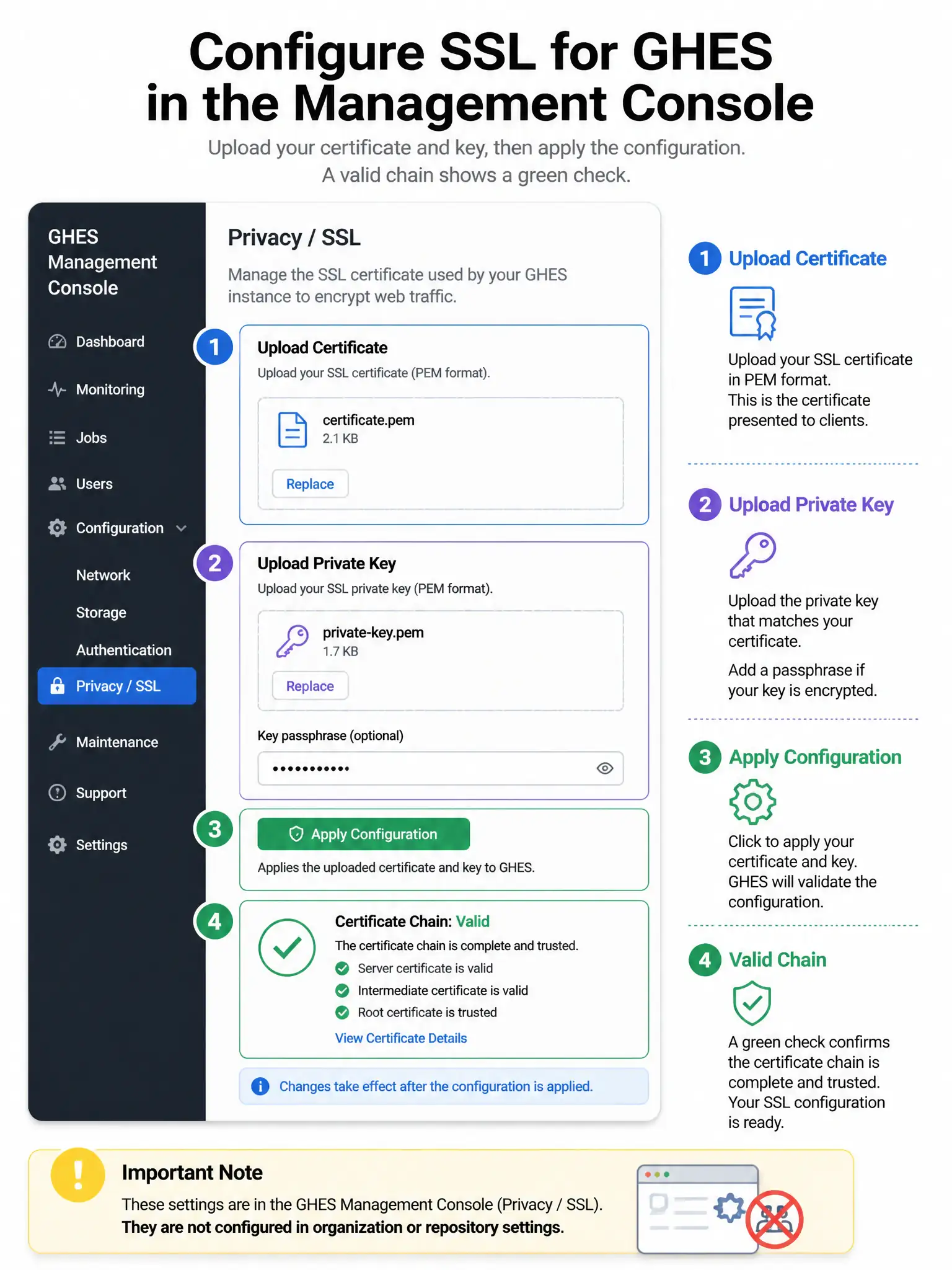Click the Privacy / SSL lock icon

[57, 686]
